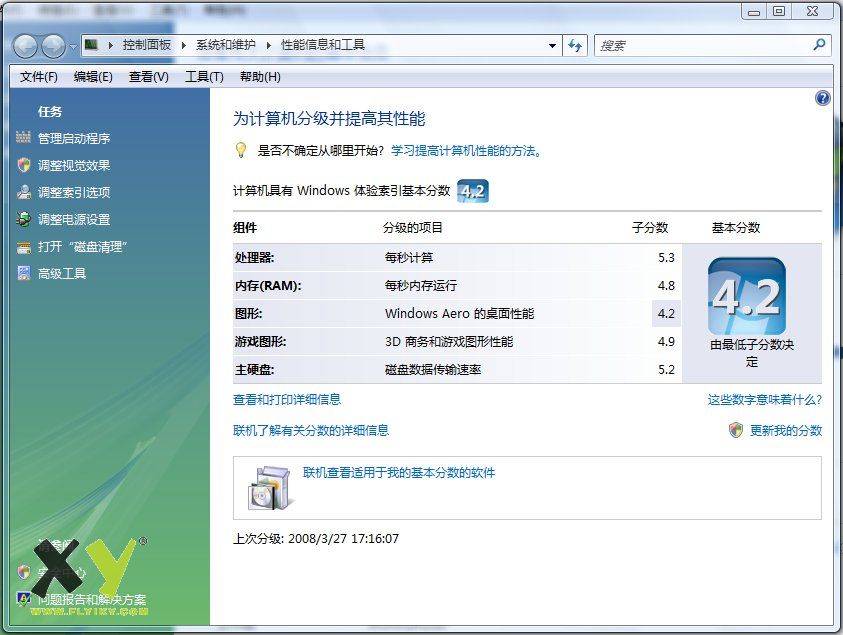This screenshot has height=635, width=843.
Task: Open 学习提高计算机性能的方法 link
Action: [466, 151]
